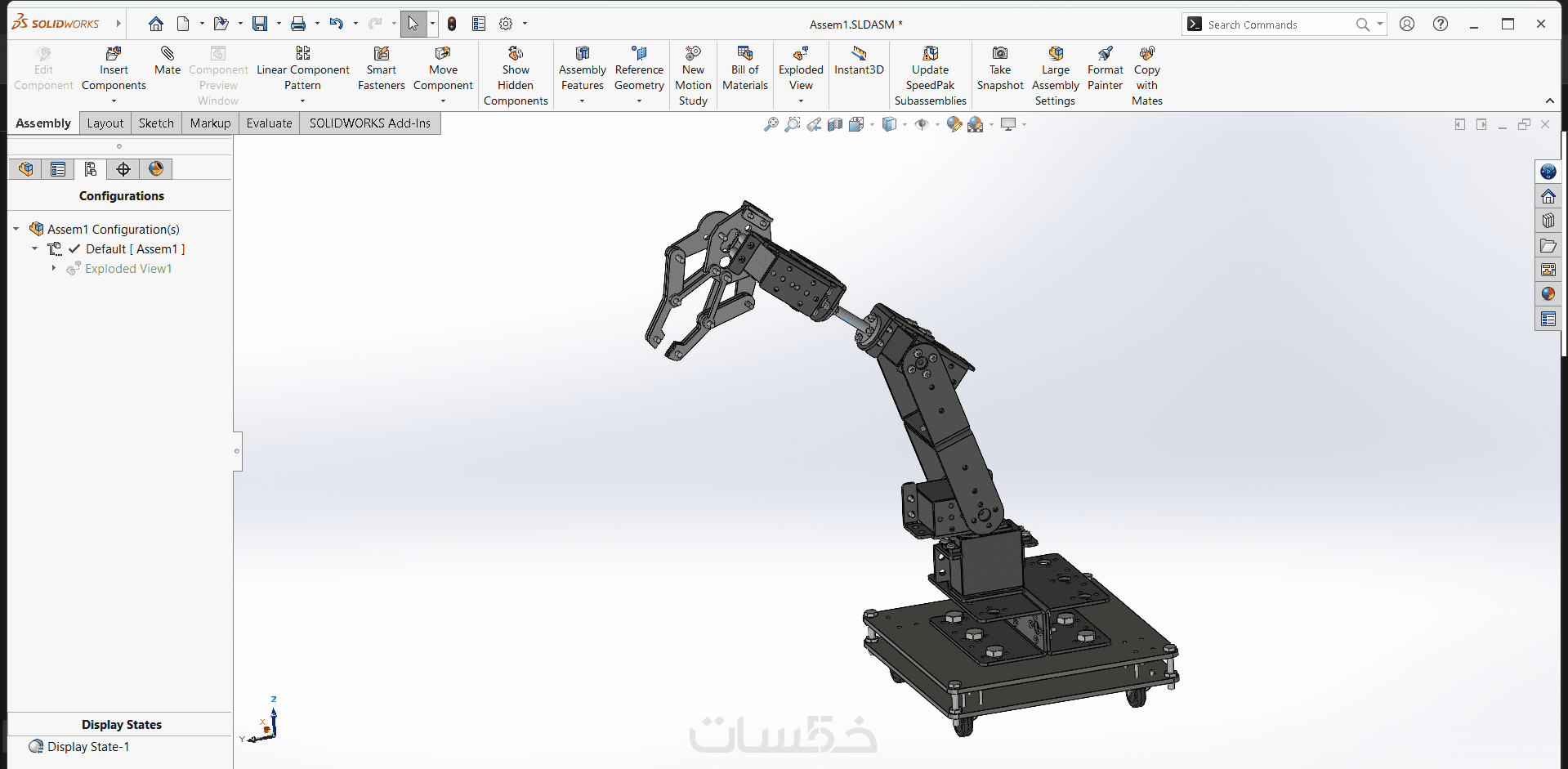
Task: Select the Mate tool
Action: point(168,61)
